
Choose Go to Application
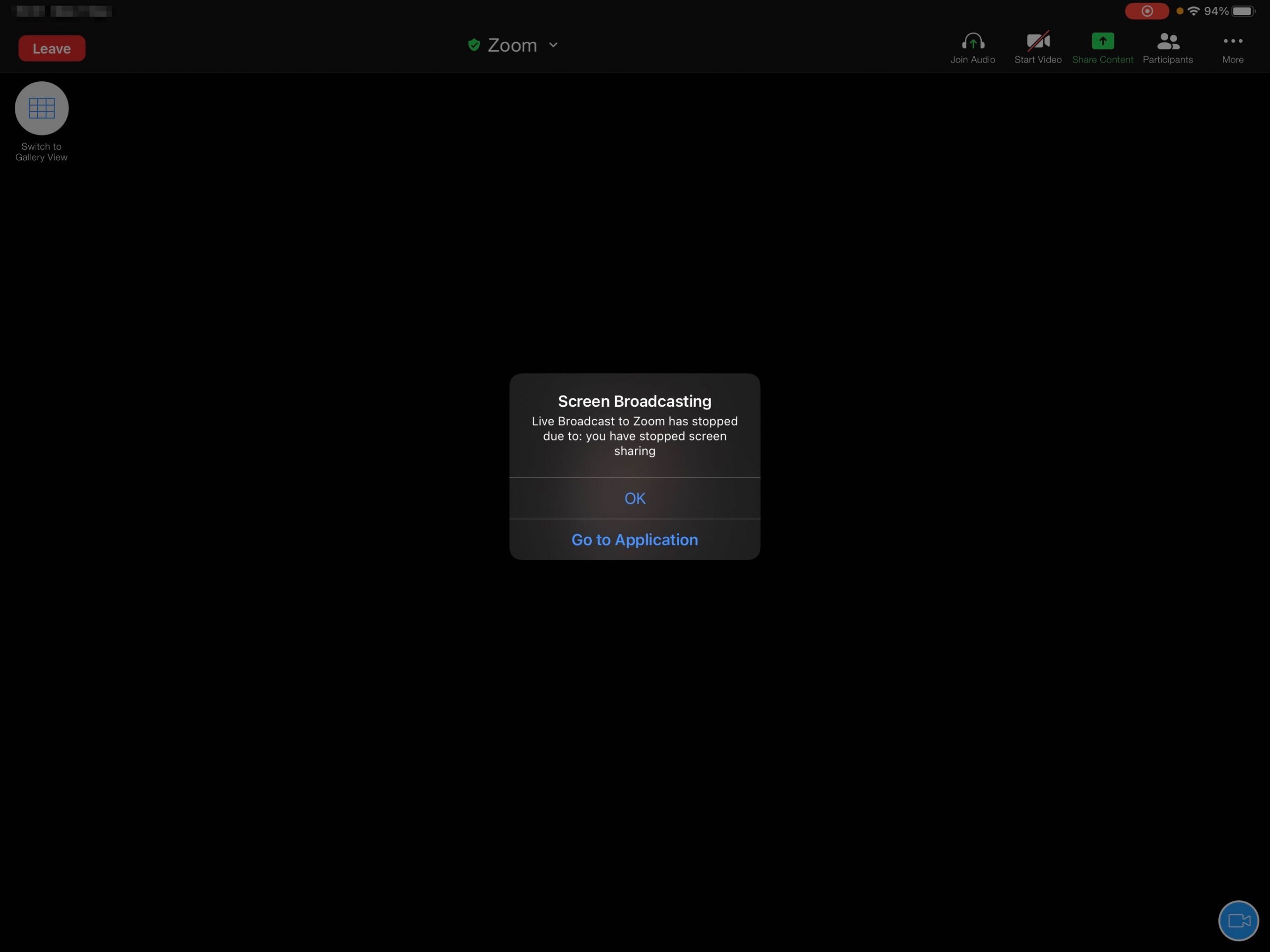click(635, 540)
